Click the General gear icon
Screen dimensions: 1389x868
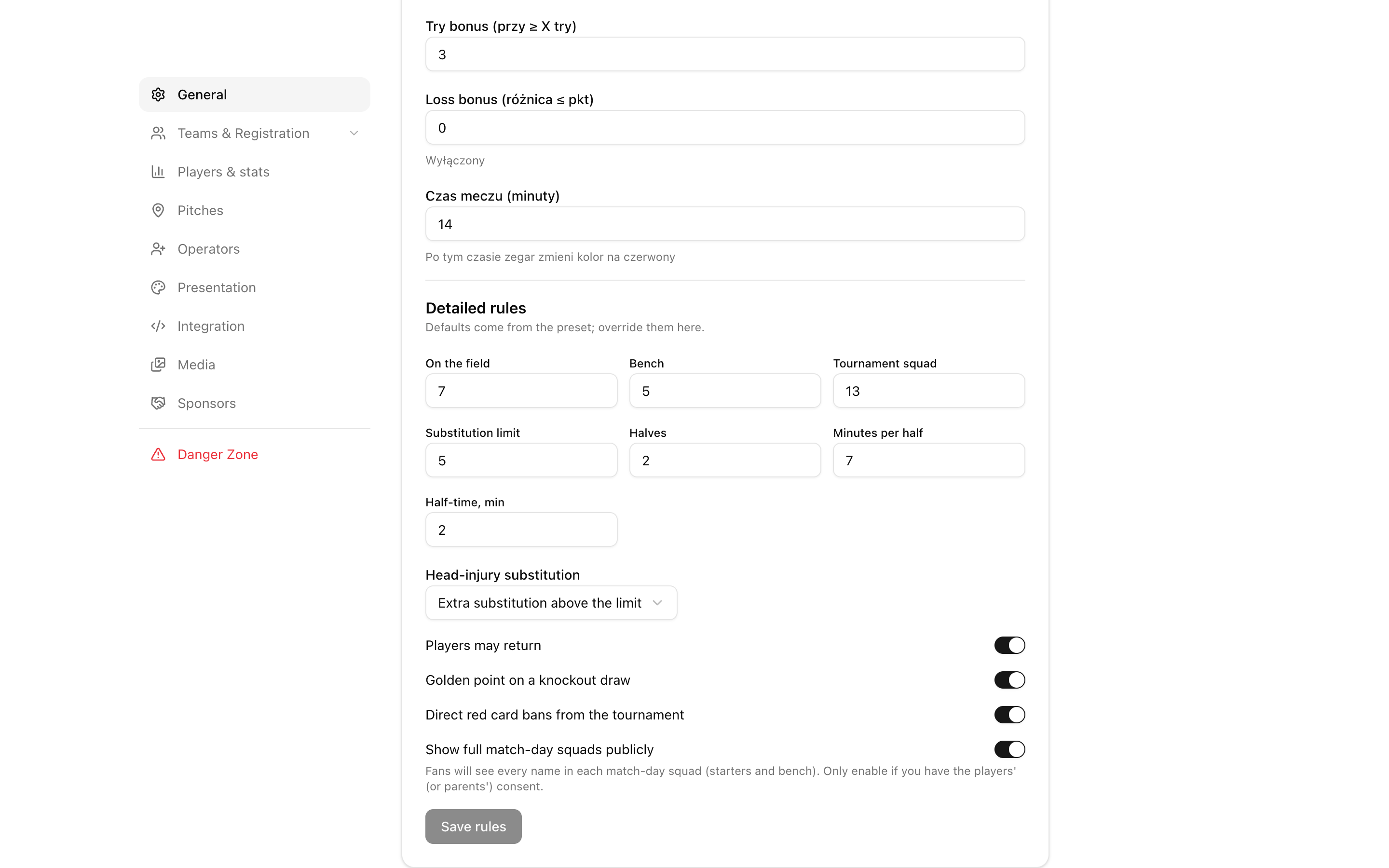[158, 95]
